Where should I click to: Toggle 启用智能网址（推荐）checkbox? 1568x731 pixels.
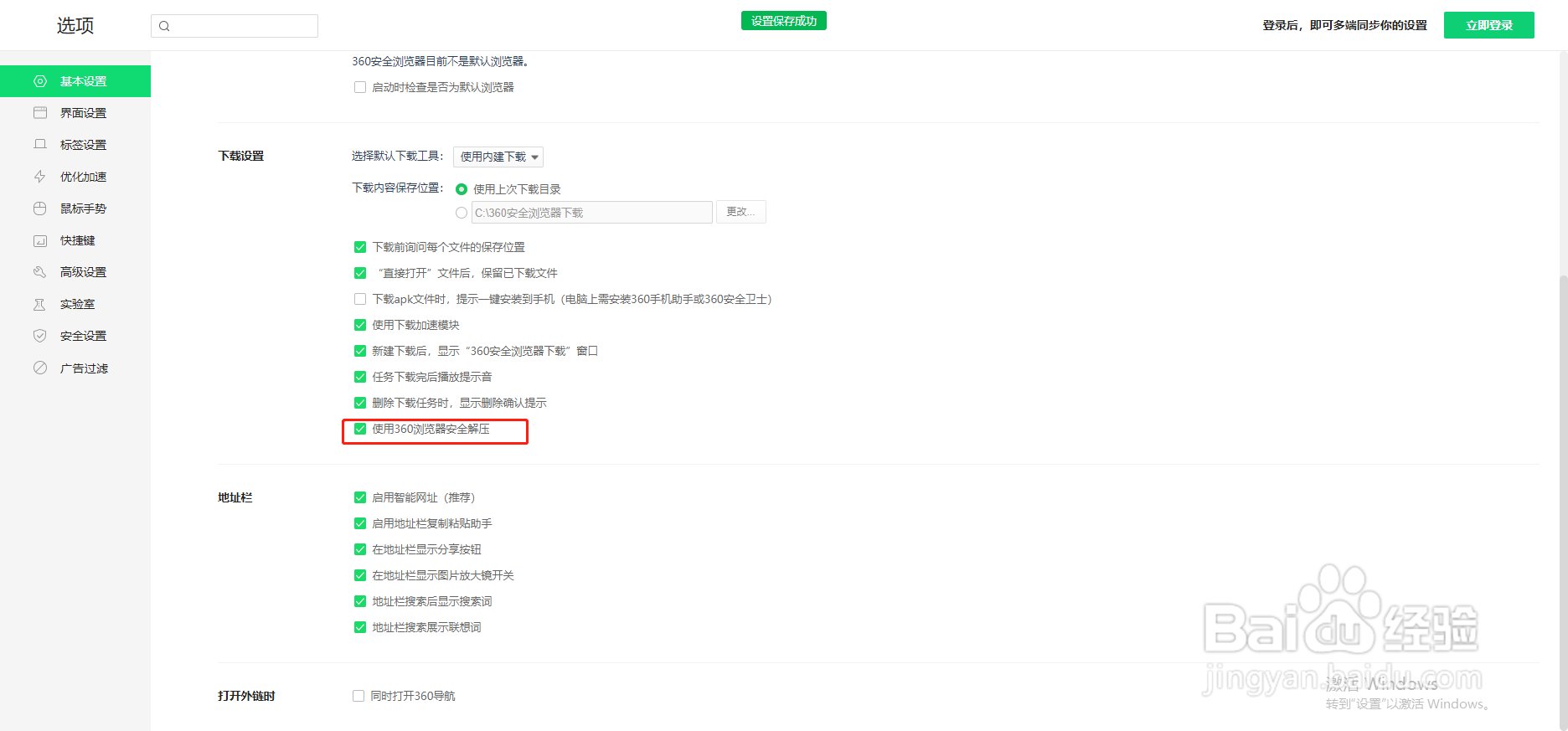360,497
